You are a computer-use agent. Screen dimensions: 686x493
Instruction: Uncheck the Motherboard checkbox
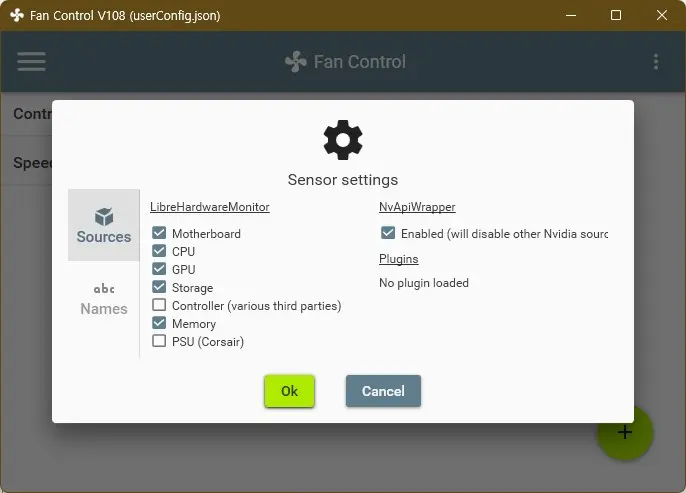click(x=159, y=233)
